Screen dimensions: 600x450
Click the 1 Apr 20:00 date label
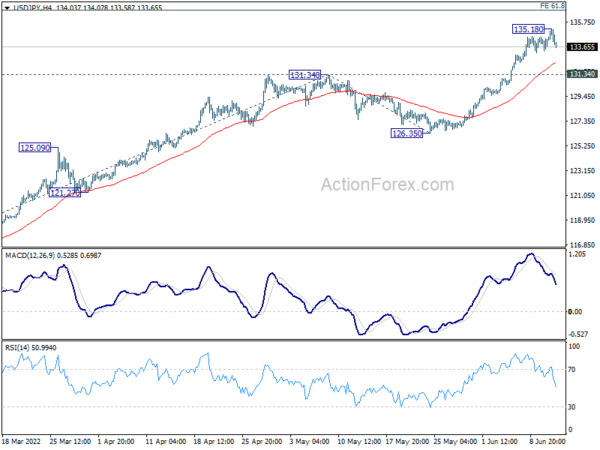click(x=116, y=441)
